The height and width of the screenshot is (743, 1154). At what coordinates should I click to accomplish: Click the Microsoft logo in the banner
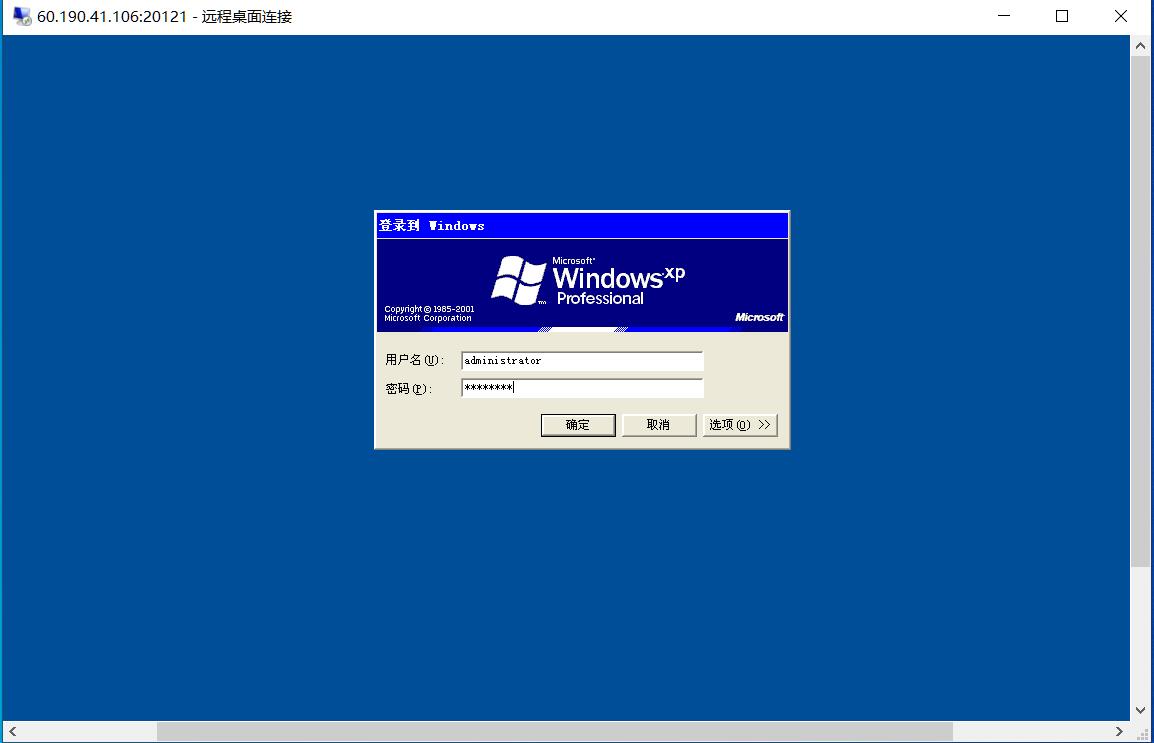[759, 317]
